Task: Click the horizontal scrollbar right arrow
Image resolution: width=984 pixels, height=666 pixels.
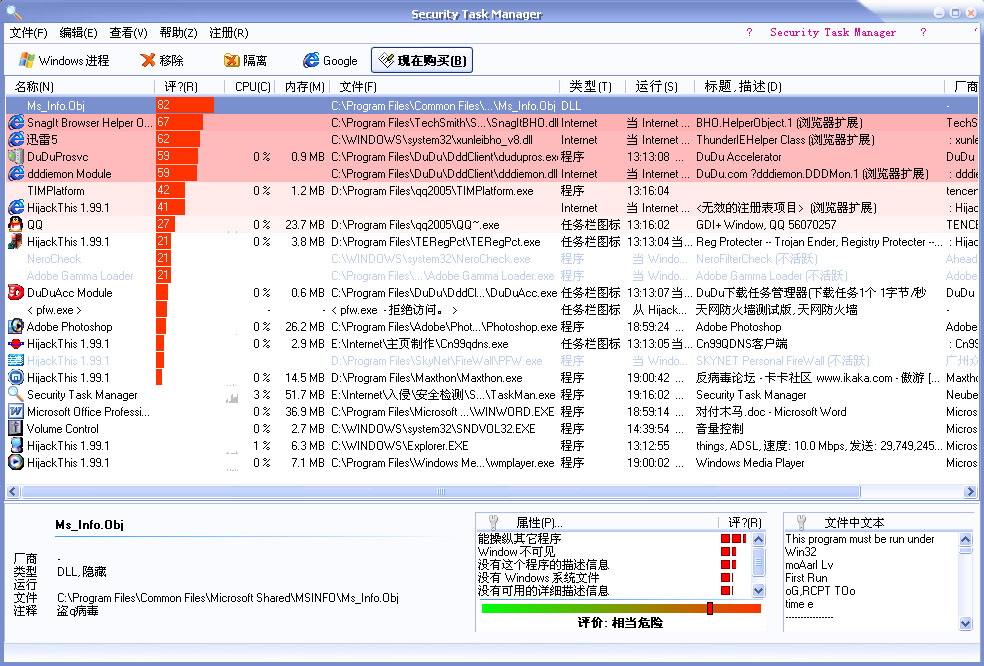Action: [970, 491]
